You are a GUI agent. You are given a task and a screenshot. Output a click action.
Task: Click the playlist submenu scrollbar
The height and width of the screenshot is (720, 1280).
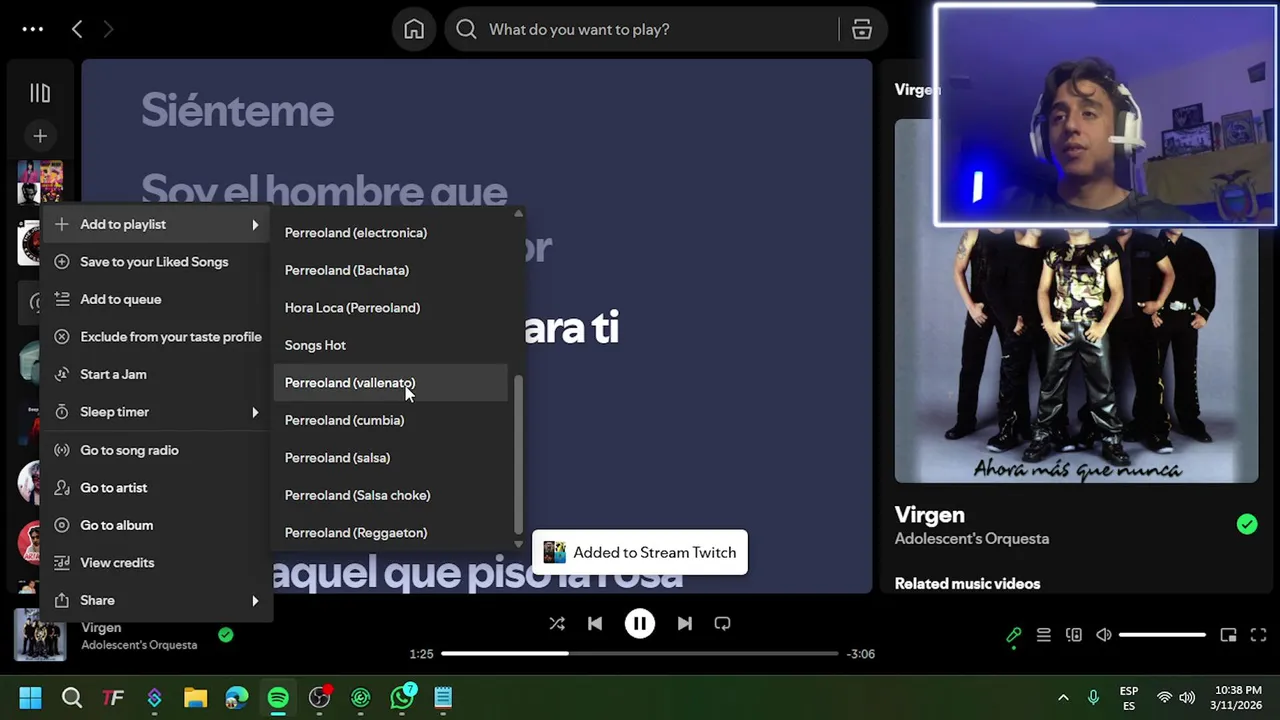click(518, 454)
